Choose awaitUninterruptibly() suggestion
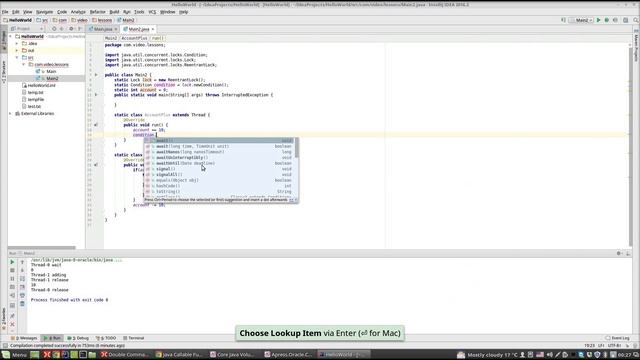640x360 pixels. point(219,158)
